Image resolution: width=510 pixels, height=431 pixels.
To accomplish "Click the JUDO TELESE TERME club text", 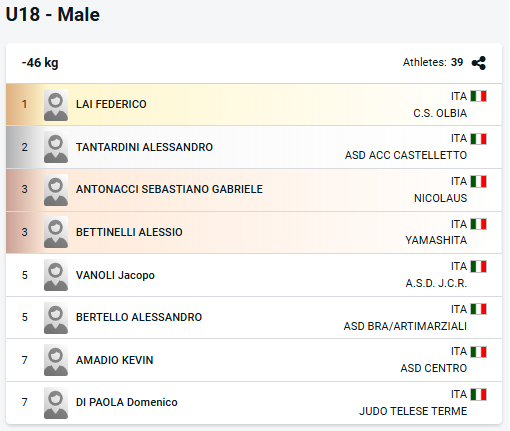I will tap(413, 411).
